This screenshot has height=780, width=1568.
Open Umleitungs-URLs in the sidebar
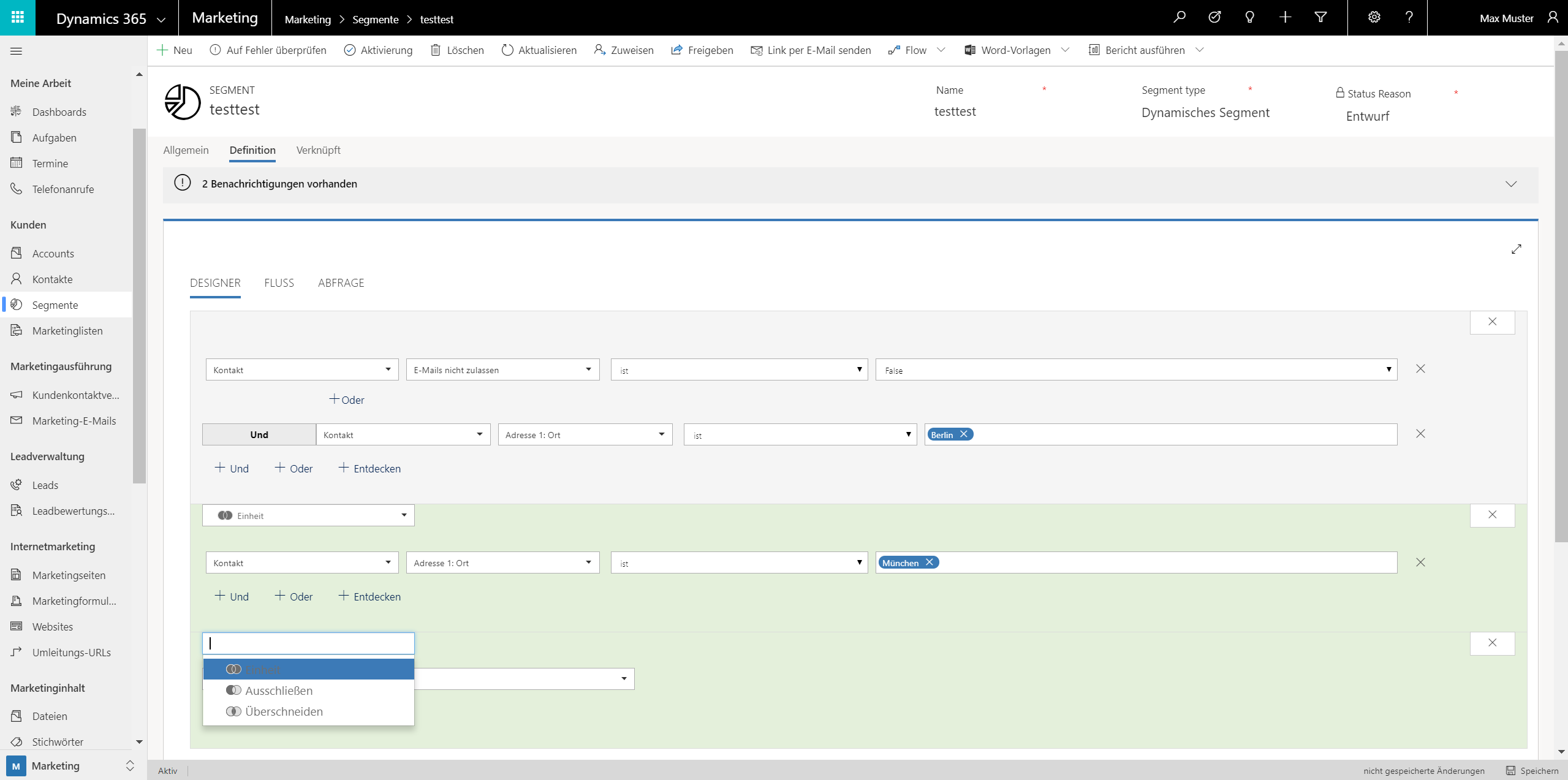(71, 653)
